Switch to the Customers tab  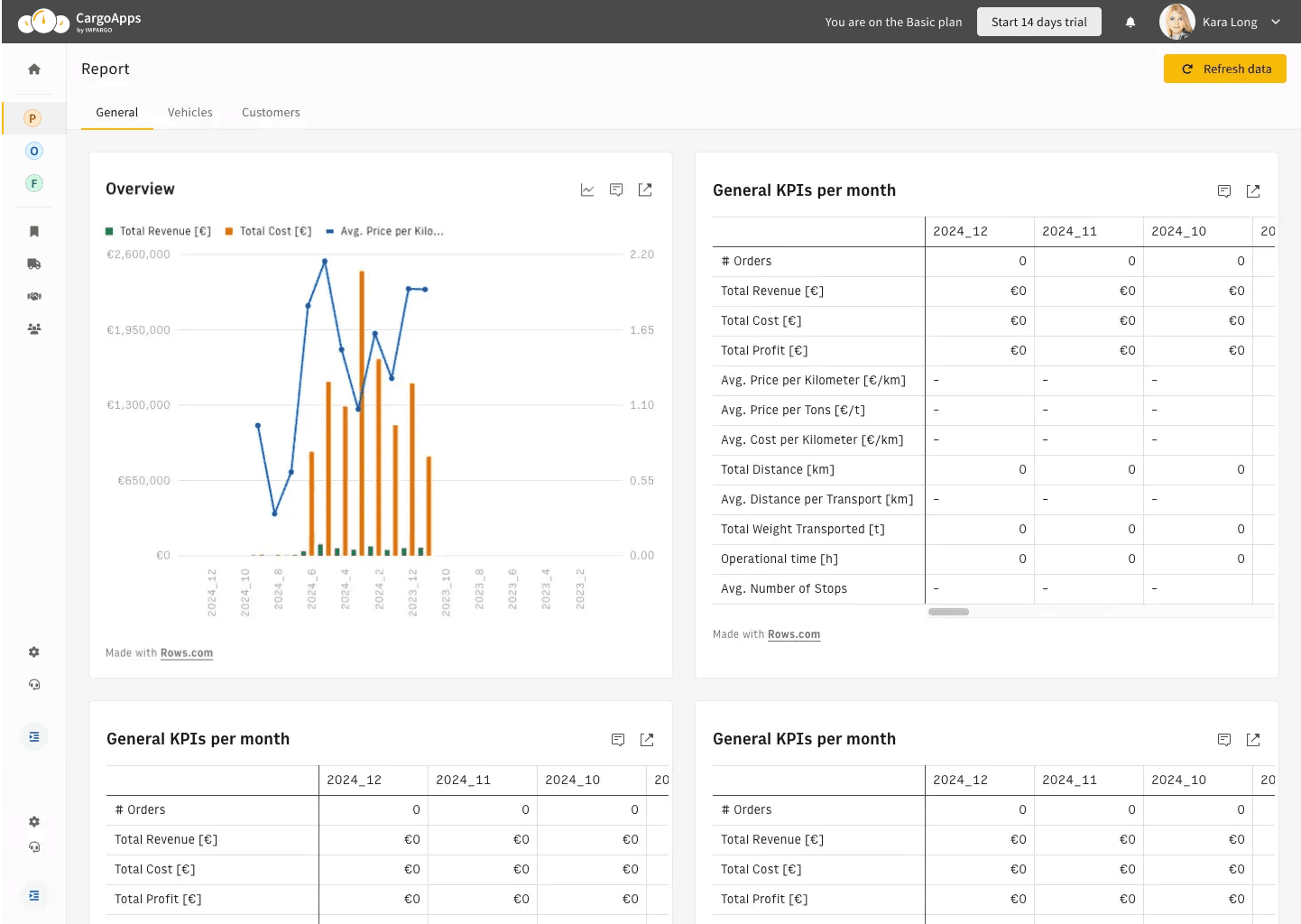tap(271, 113)
